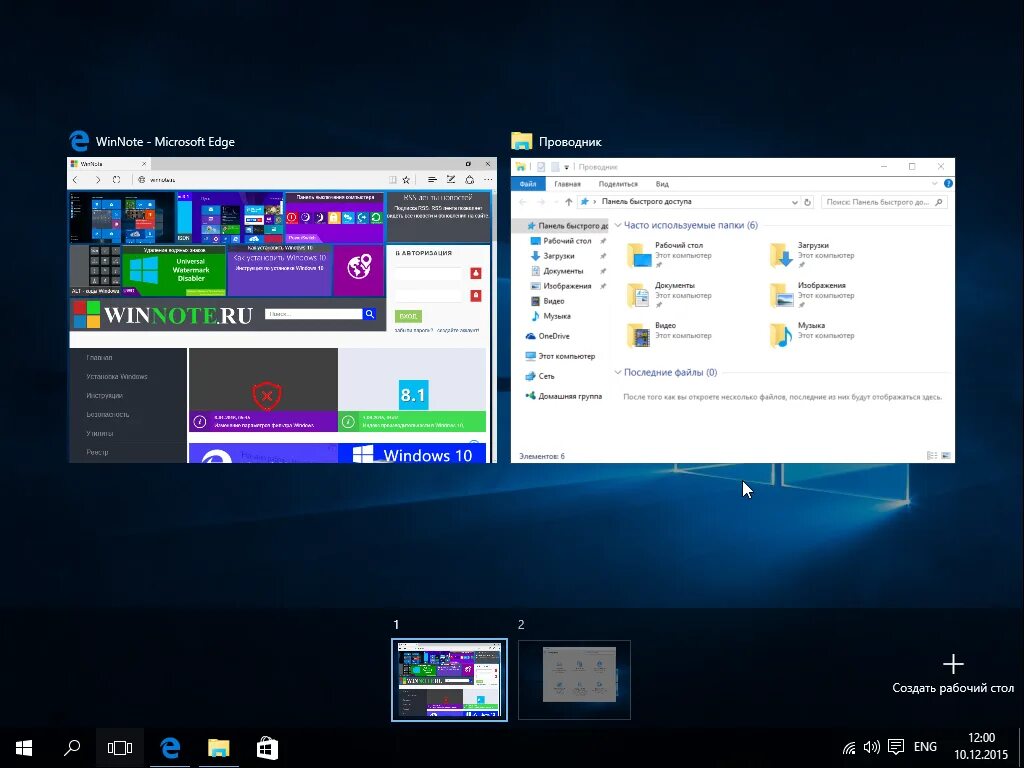The height and width of the screenshot is (768, 1024).
Task: Select Рабочий стол in the navigation pane
Action: click(566, 241)
